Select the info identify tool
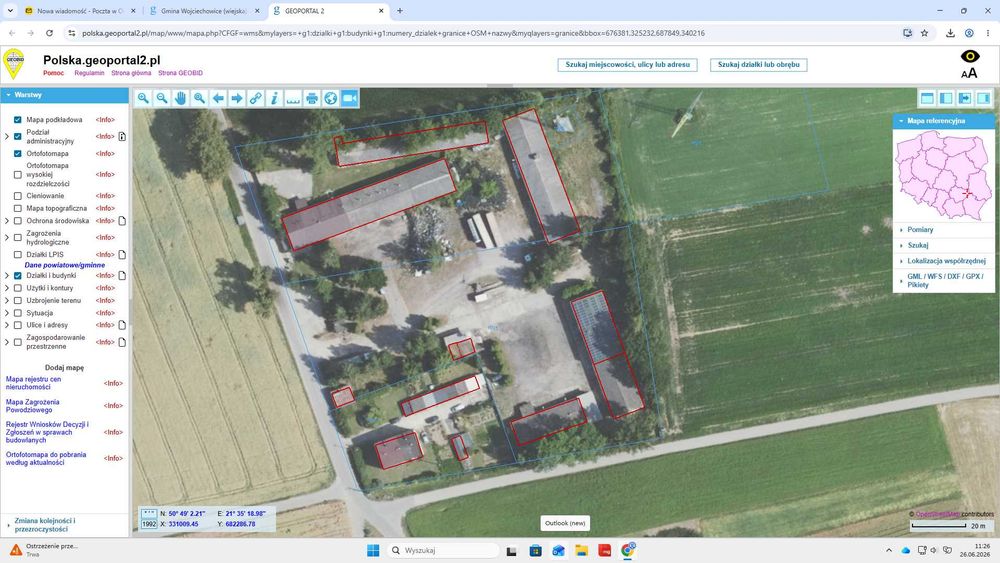This screenshot has width=1000, height=563. pyautogui.click(x=274, y=98)
